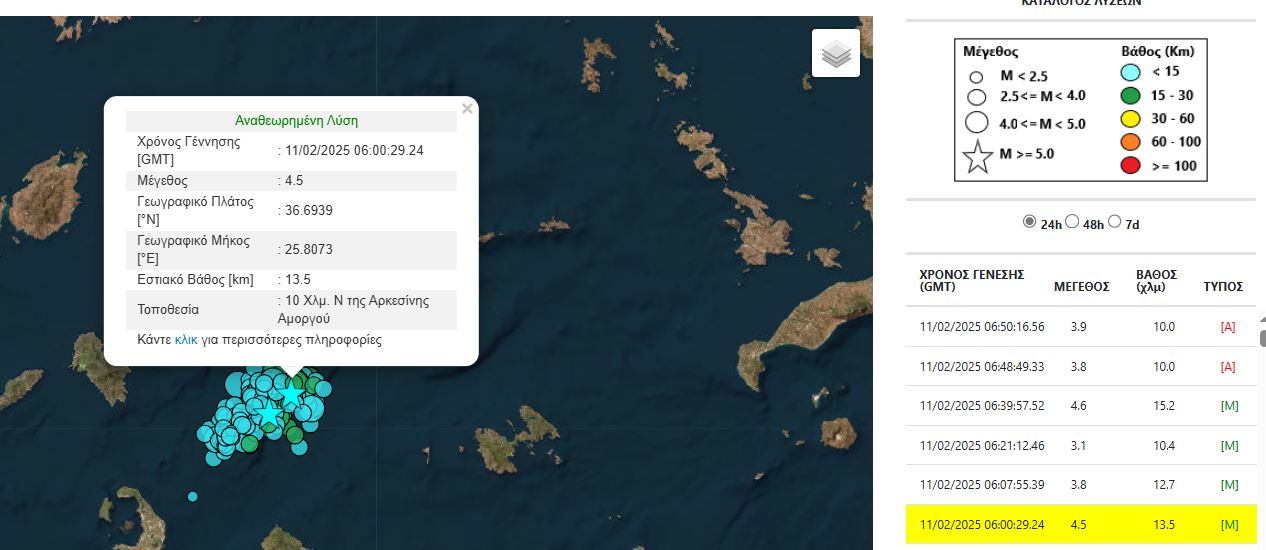Image resolution: width=1266 pixels, height=550 pixels.
Task: Follow the κλικ link for more information
Action: [186, 340]
